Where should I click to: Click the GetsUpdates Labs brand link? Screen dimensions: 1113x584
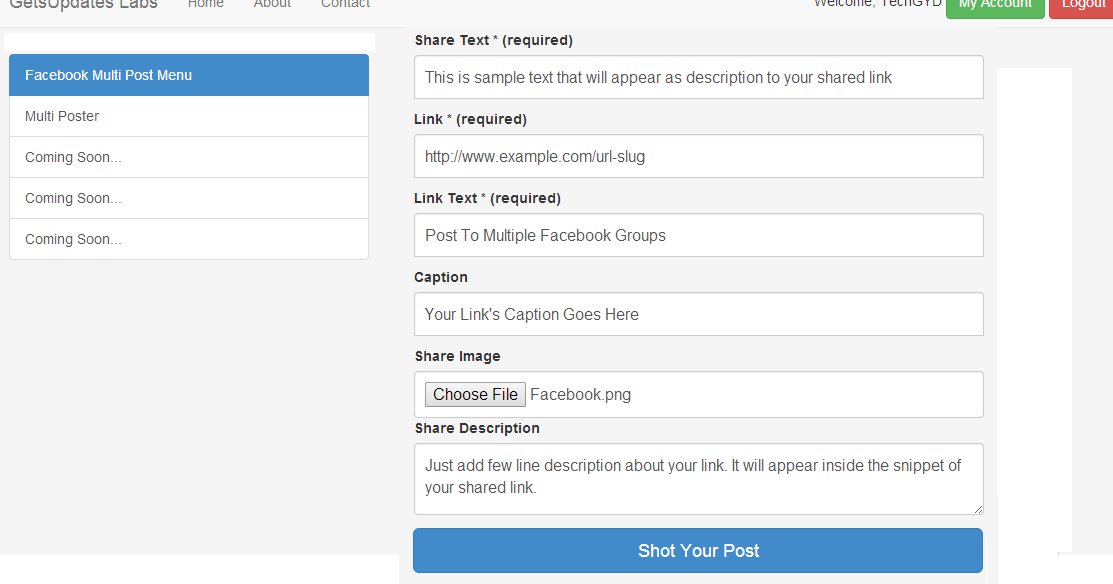pyautogui.click(x=84, y=5)
